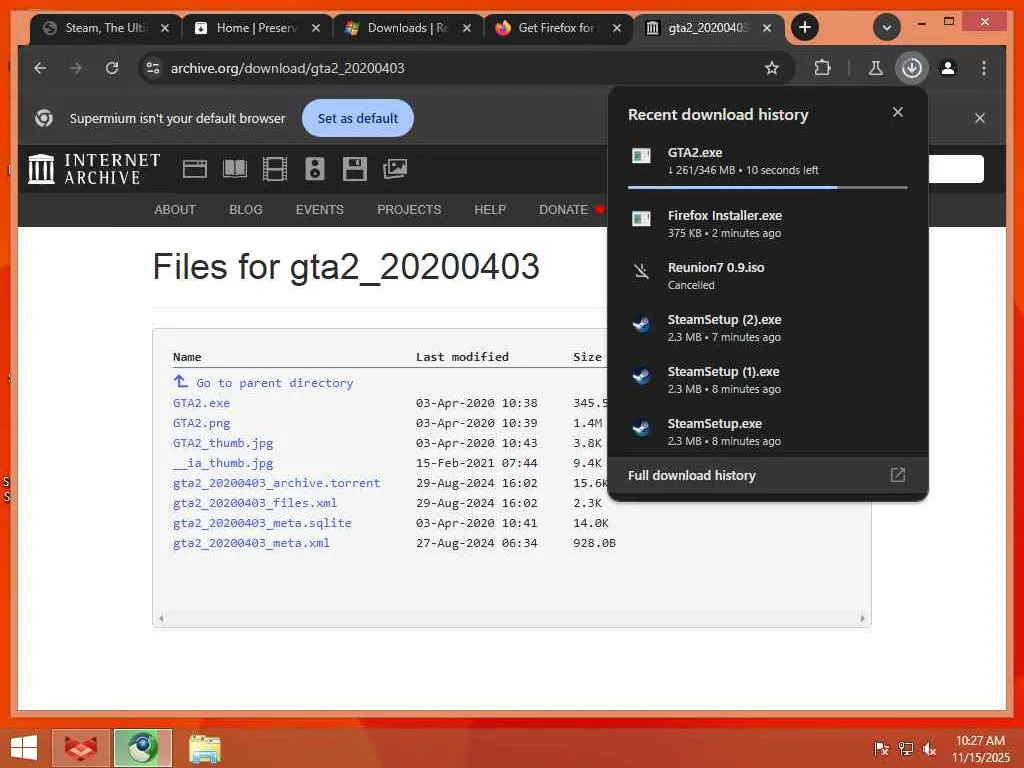Open a new tab with plus button
Image resolution: width=1024 pixels, height=768 pixels.
(x=805, y=27)
